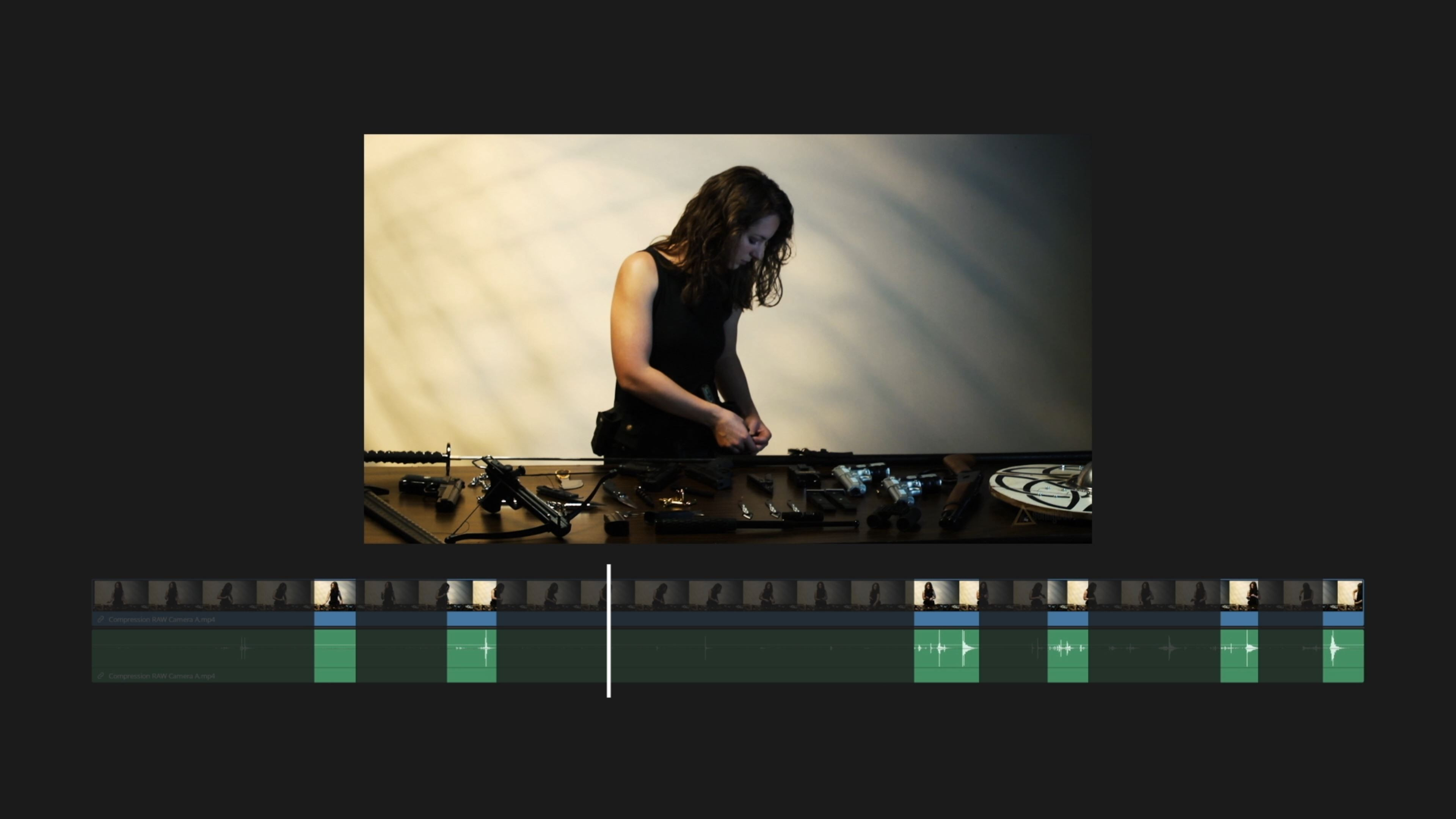Click the video preview viewer of the woman
The width and height of the screenshot is (1456, 819).
[728, 339]
